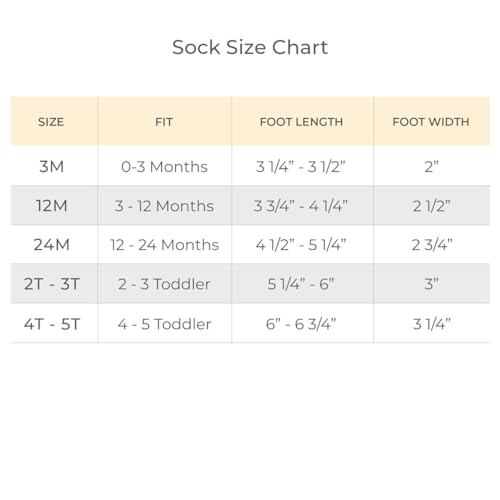This screenshot has width=500, height=500.
Task: Click the FOOT LENGTH column header
Action: coord(301,122)
